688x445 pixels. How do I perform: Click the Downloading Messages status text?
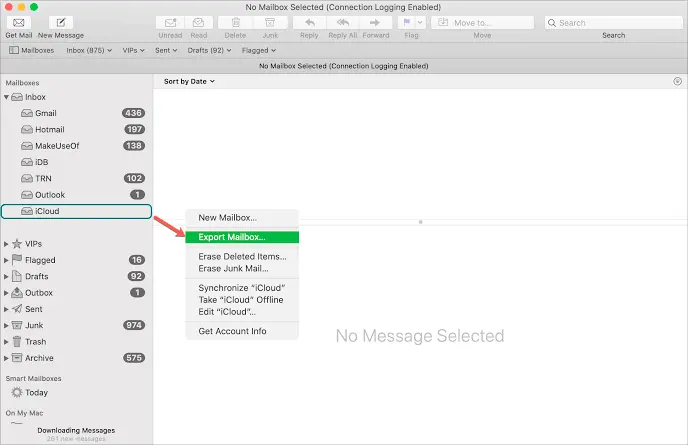point(76,431)
